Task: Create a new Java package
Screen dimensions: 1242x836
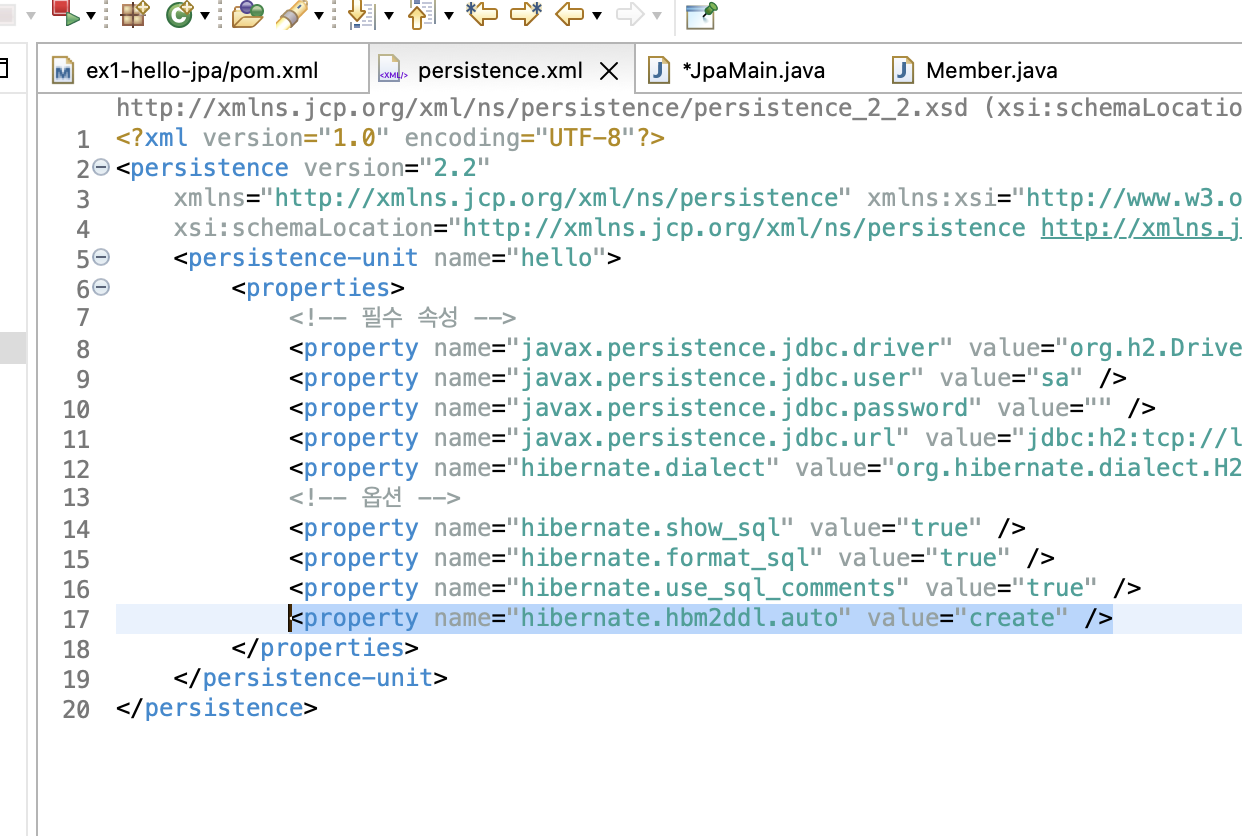Action: coord(134,14)
